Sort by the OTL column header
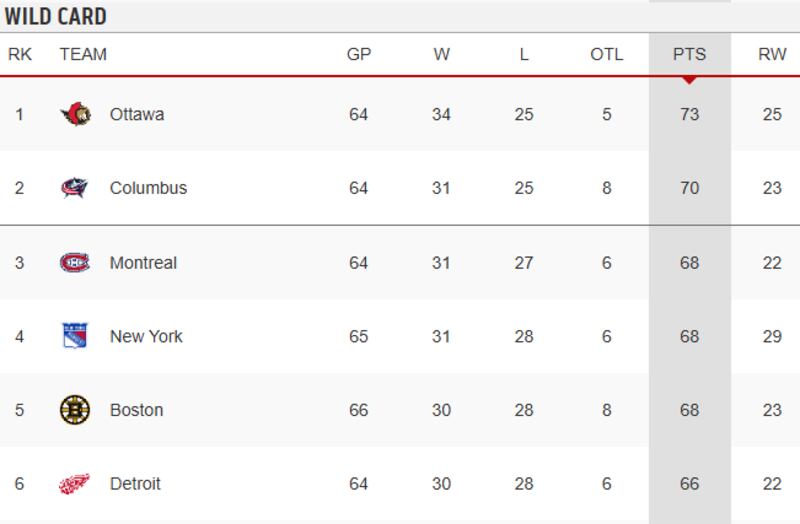 (x=606, y=55)
